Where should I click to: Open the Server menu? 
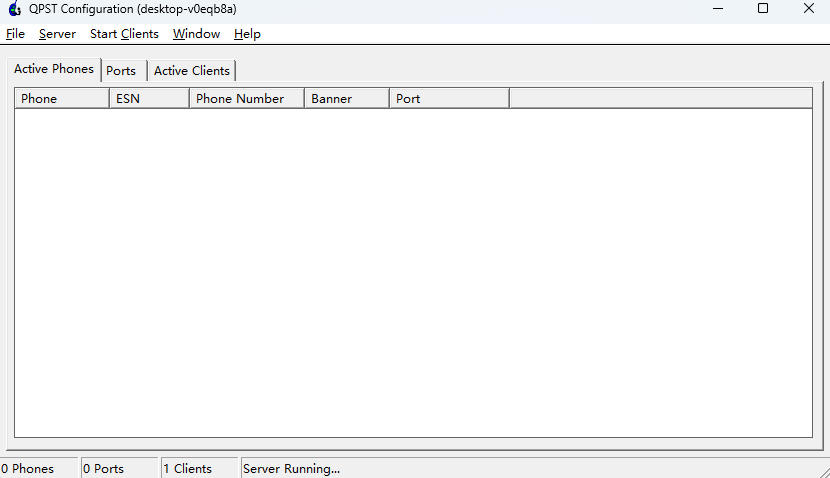(57, 34)
